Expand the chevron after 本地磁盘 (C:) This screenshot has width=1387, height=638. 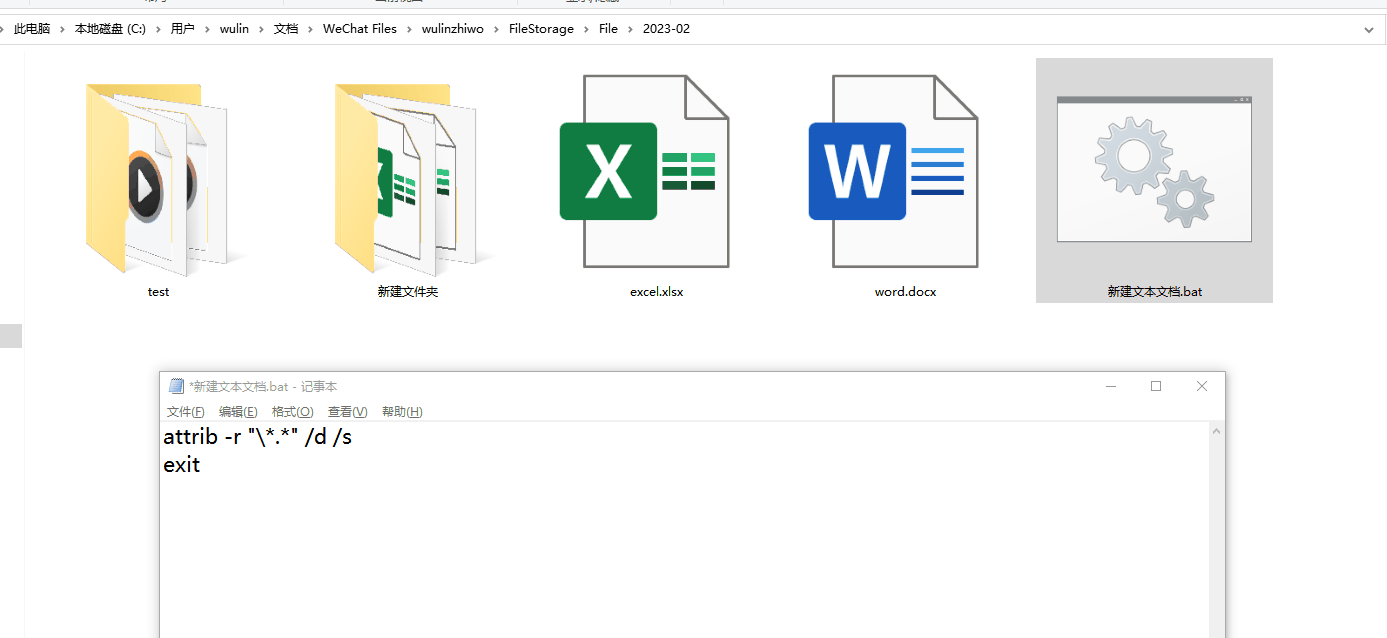pos(158,29)
